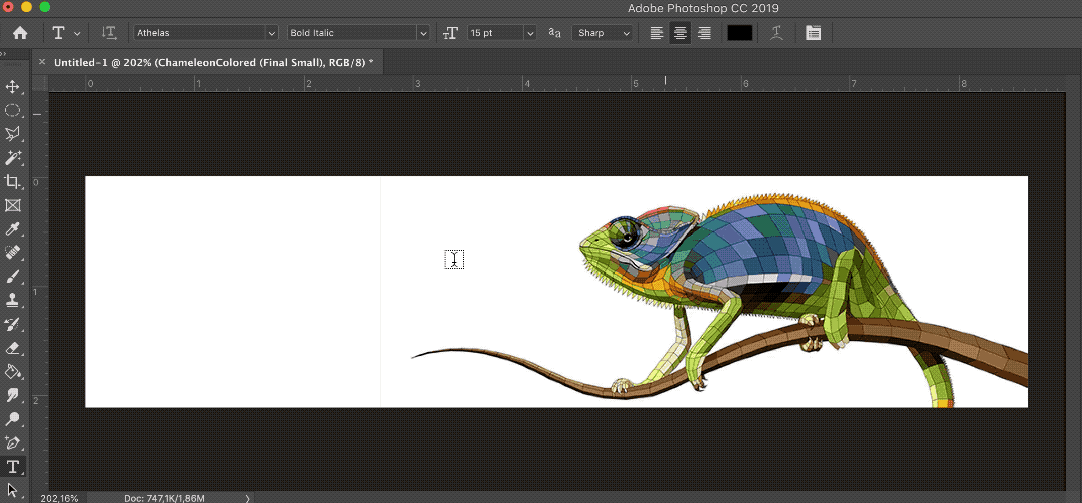Select the Elliptical Marquee tool

coord(13,110)
